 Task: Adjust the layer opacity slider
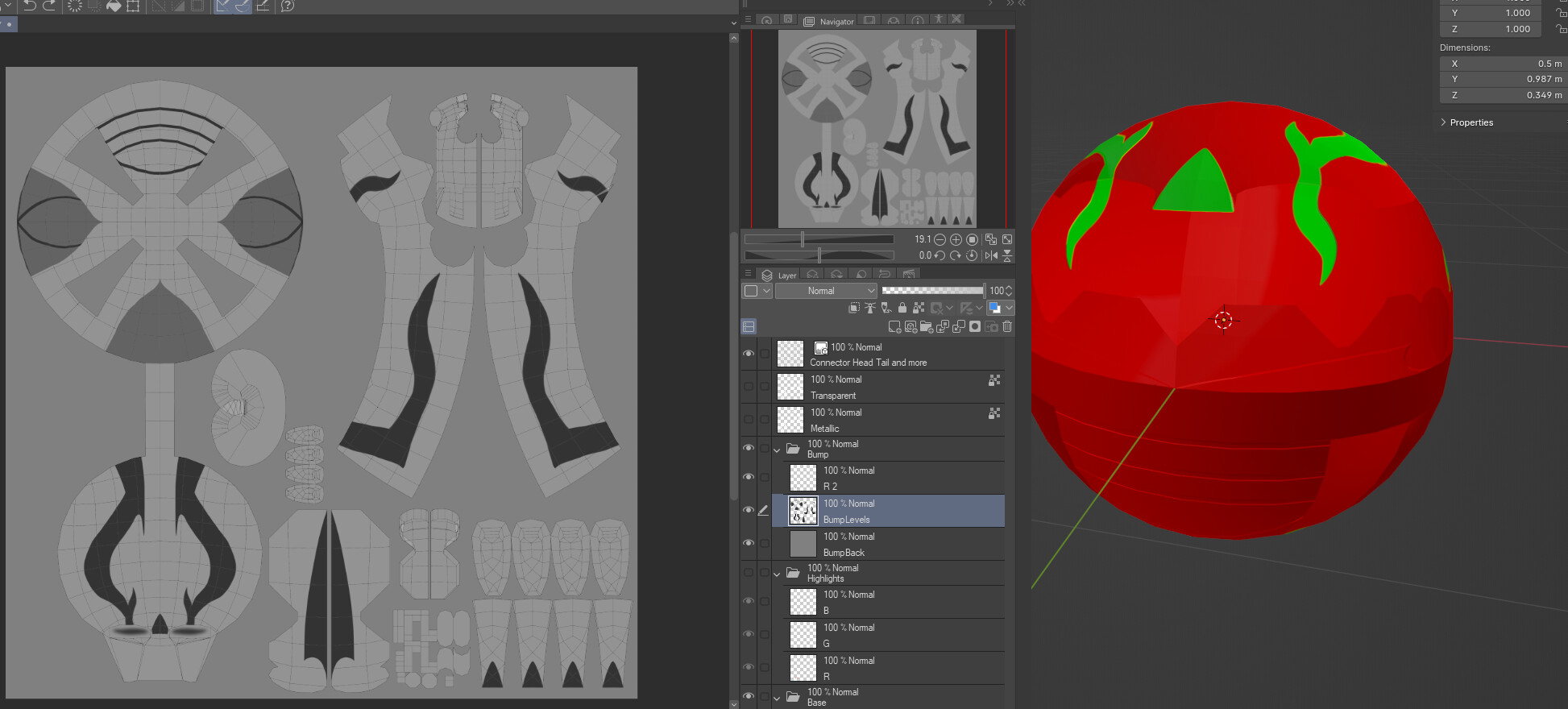click(933, 291)
